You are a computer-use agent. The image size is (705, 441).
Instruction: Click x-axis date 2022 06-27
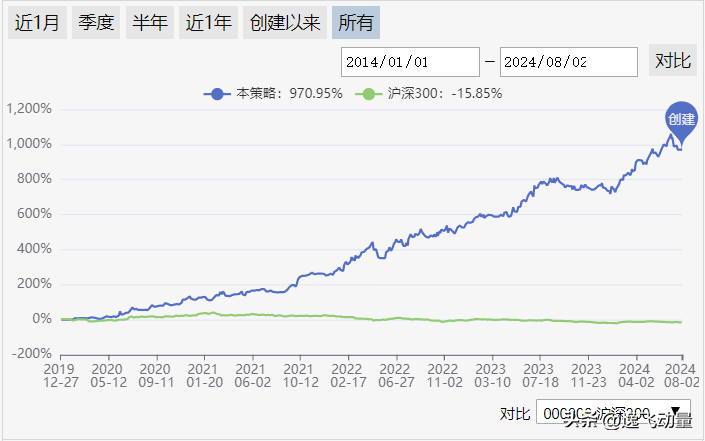(x=397, y=376)
